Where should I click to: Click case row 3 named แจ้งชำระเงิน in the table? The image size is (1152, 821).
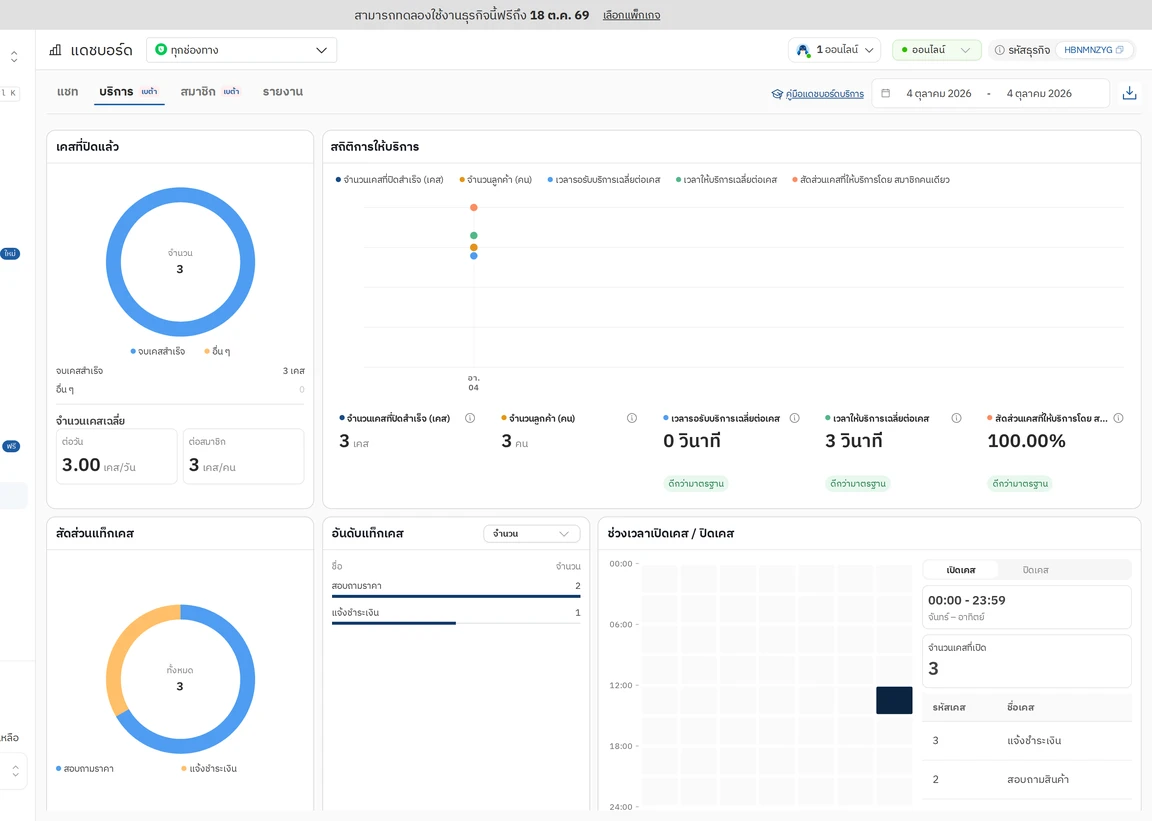[1026, 741]
